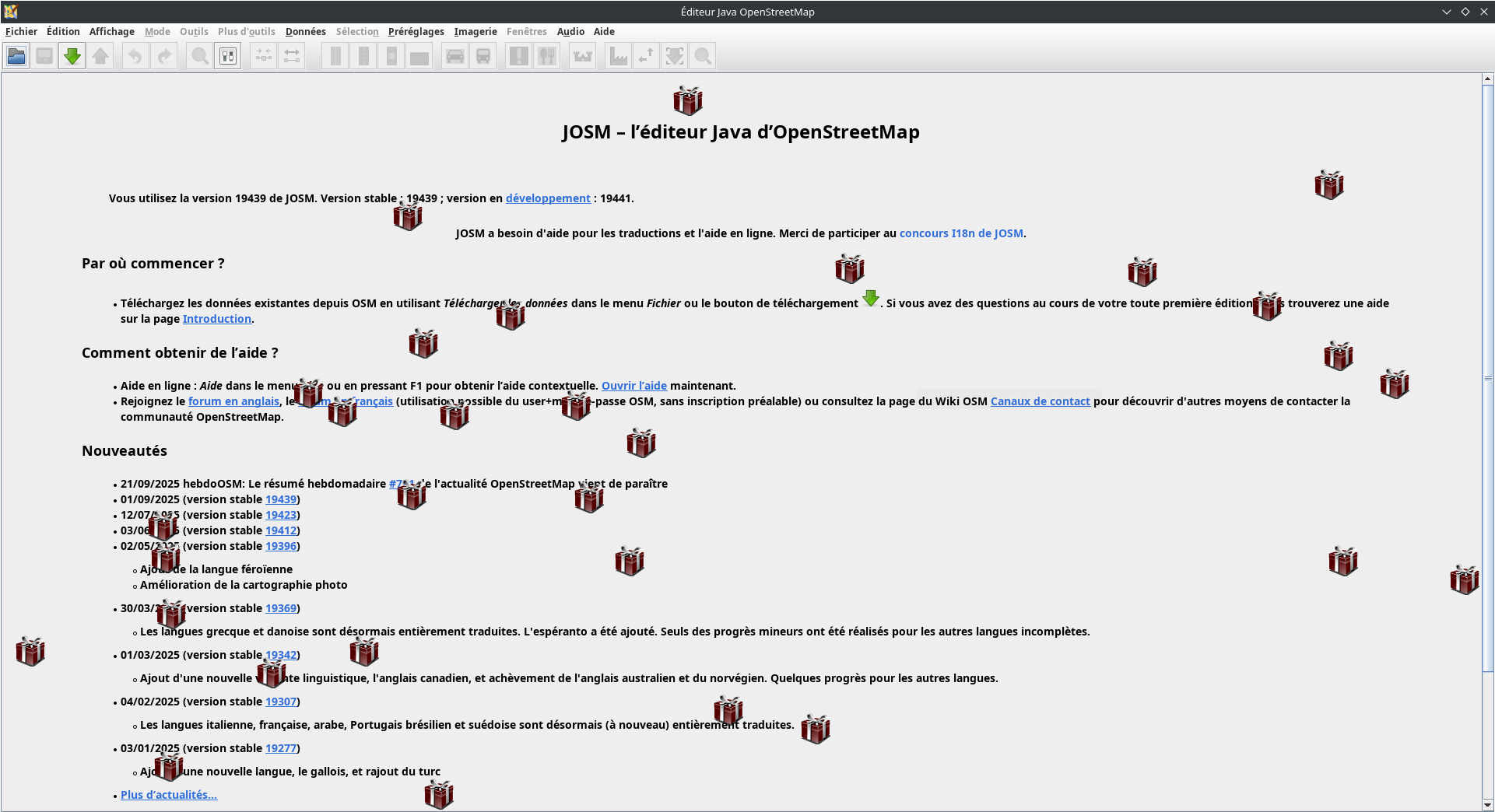
Task: Open Preferences via the sliders toolbar icon
Action: click(x=228, y=56)
